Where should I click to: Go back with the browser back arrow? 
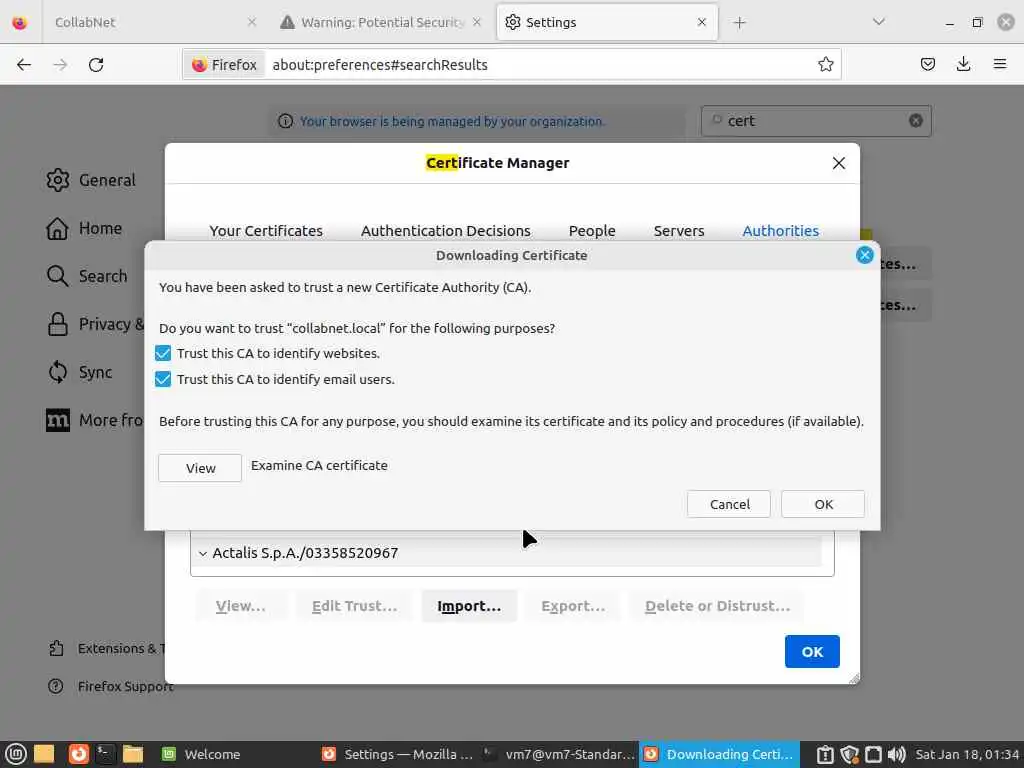click(24, 65)
